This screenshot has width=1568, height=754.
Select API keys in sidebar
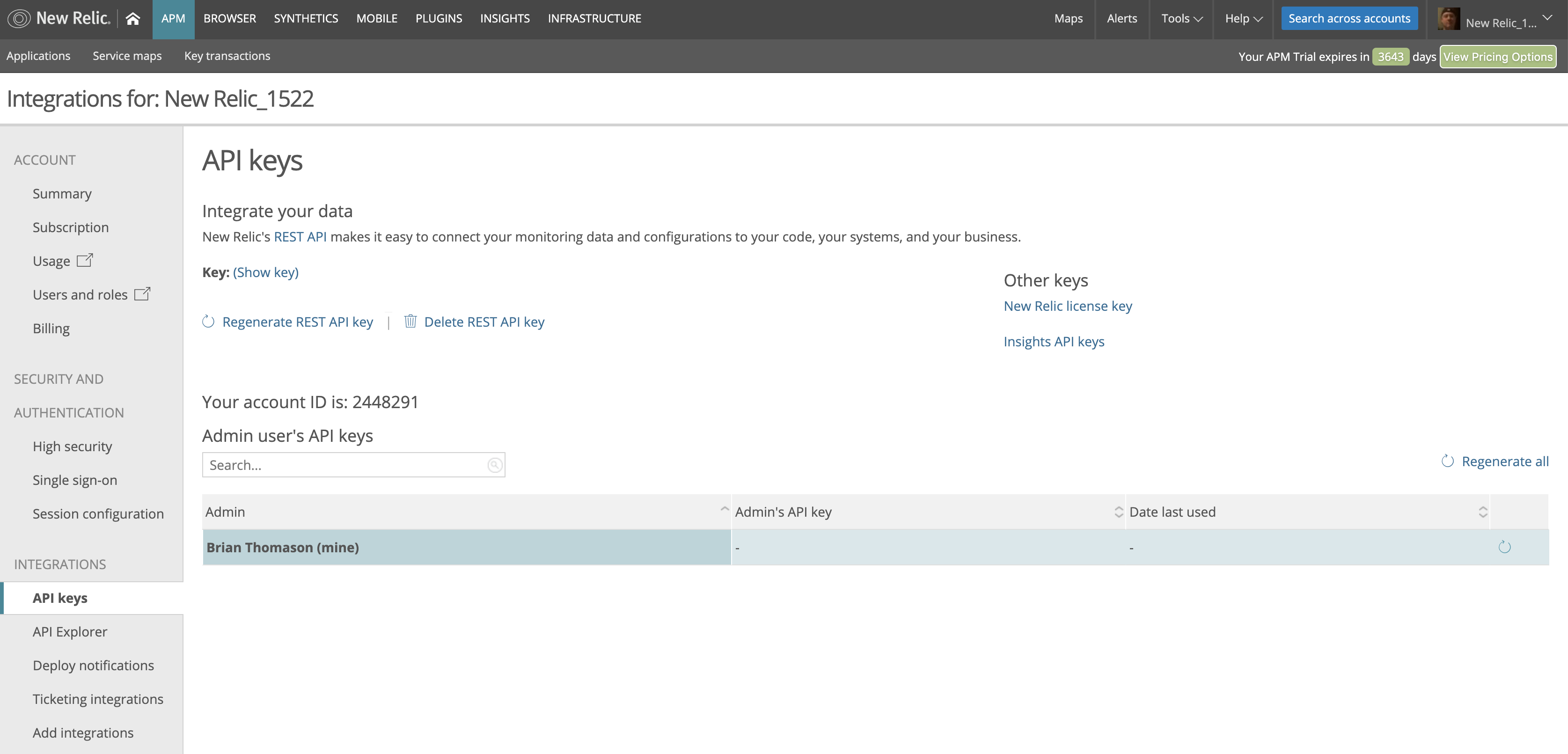tap(59, 598)
